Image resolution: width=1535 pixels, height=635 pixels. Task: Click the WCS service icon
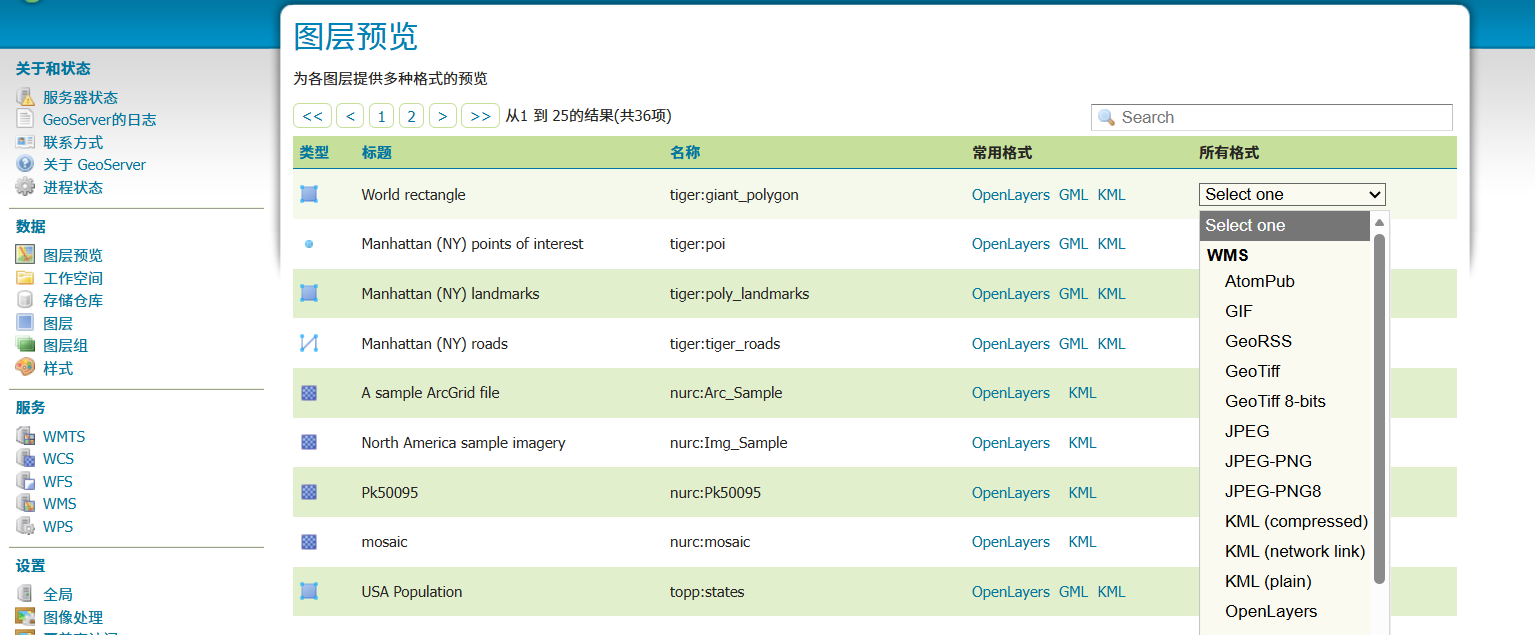(25, 458)
